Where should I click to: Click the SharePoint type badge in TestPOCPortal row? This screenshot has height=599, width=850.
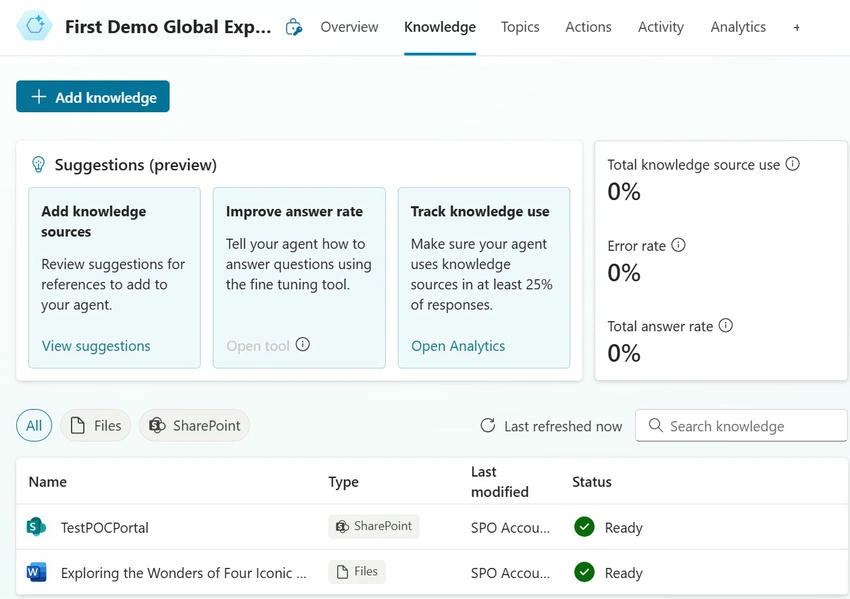coord(374,526)
